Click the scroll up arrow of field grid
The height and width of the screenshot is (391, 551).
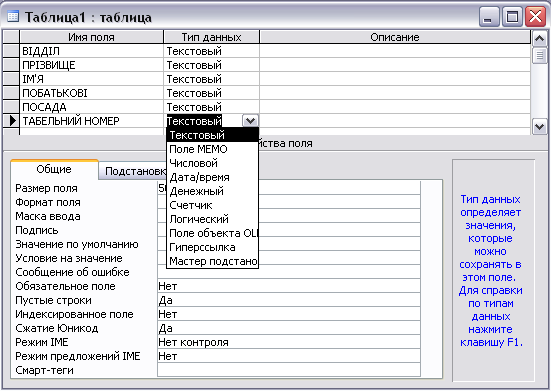[539, 38]
